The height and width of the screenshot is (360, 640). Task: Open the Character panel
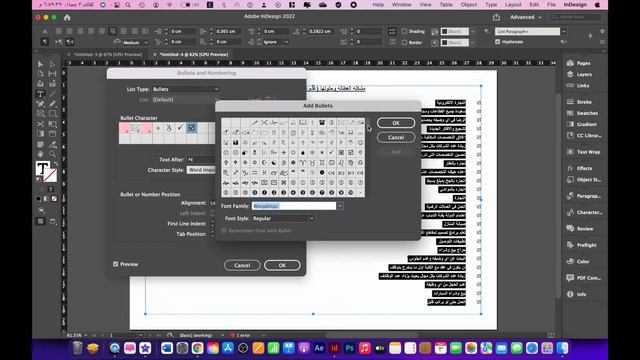pos(584,212)
